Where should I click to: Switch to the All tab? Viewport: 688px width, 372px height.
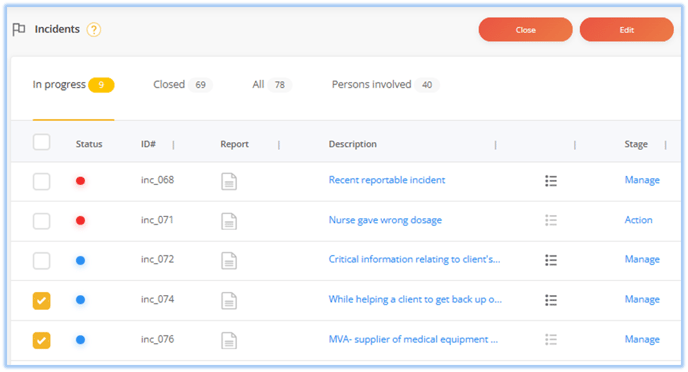pos(272,85)
